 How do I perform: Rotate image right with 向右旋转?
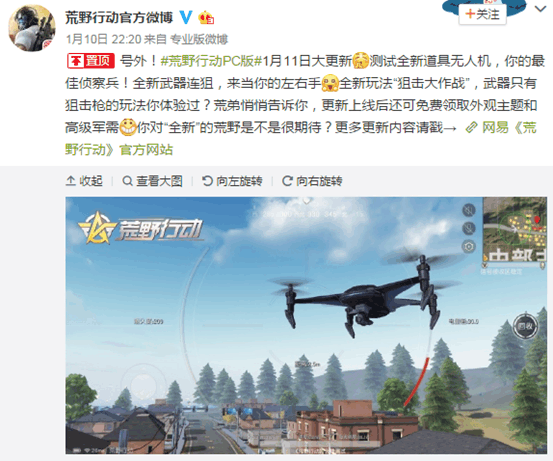click(x=312, y=181)
